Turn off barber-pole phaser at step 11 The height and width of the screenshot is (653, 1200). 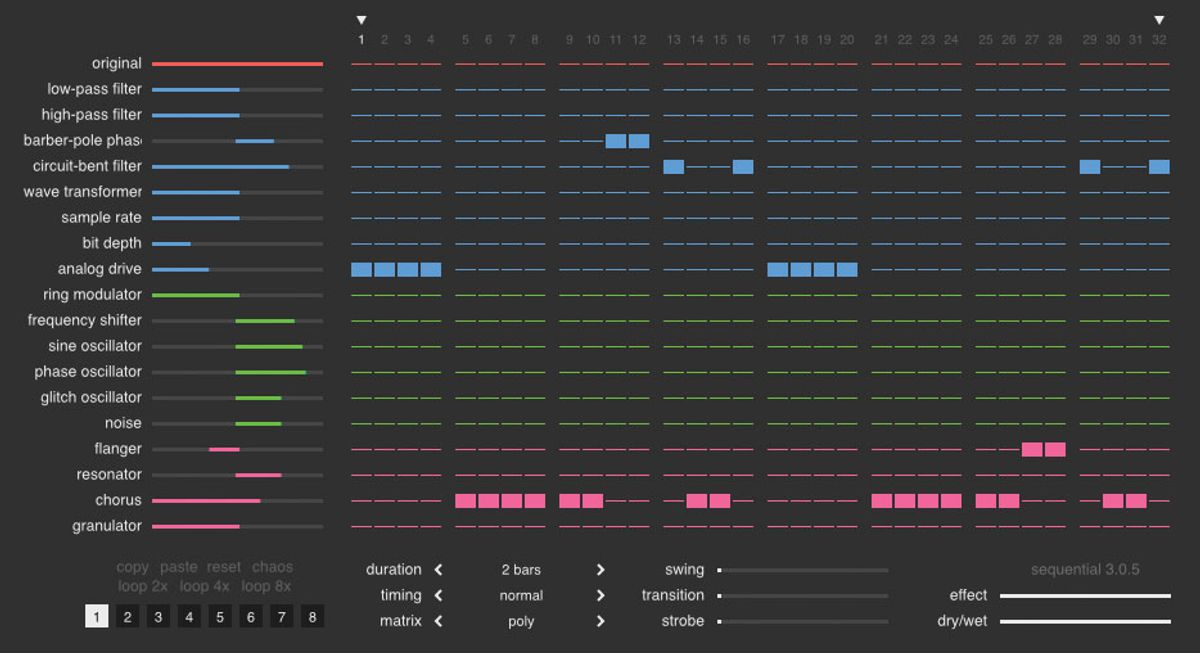point(616,141)
